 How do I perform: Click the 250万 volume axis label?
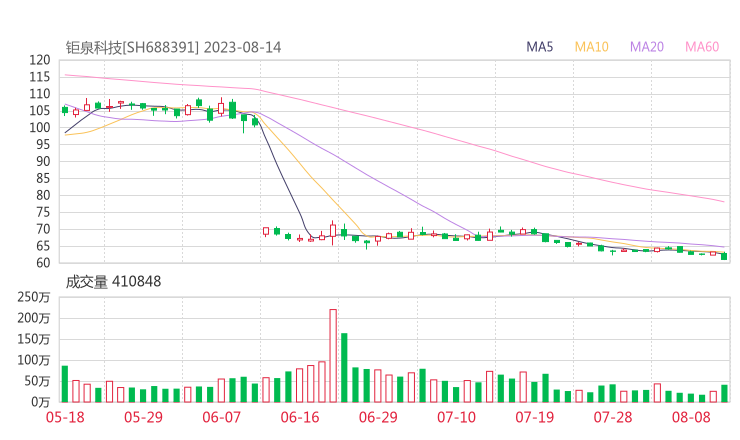point(35,297)
